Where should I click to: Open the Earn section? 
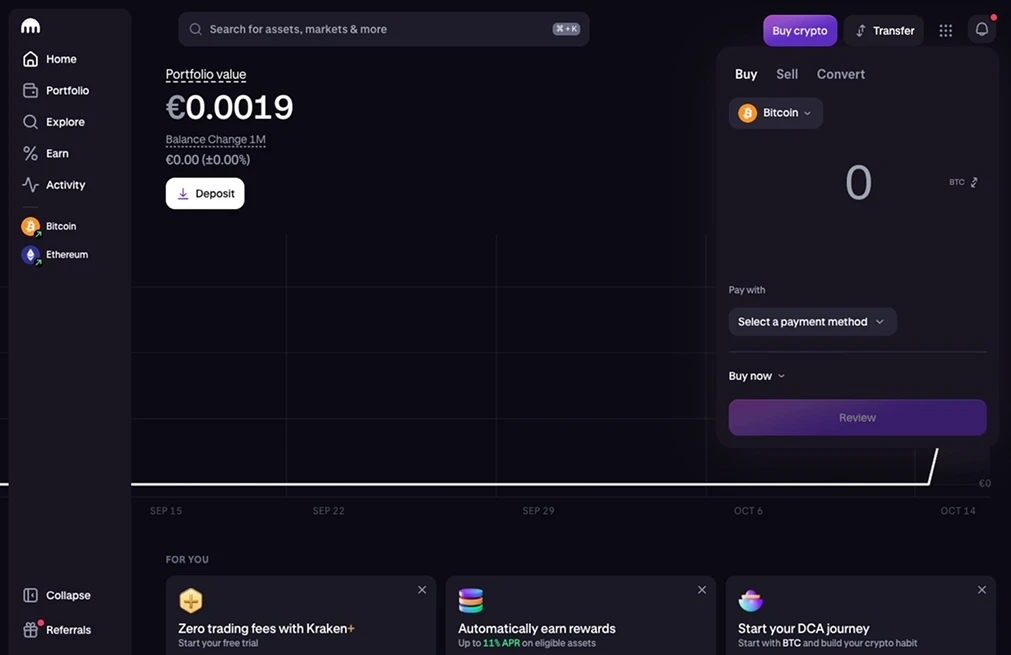click(46, 153)
